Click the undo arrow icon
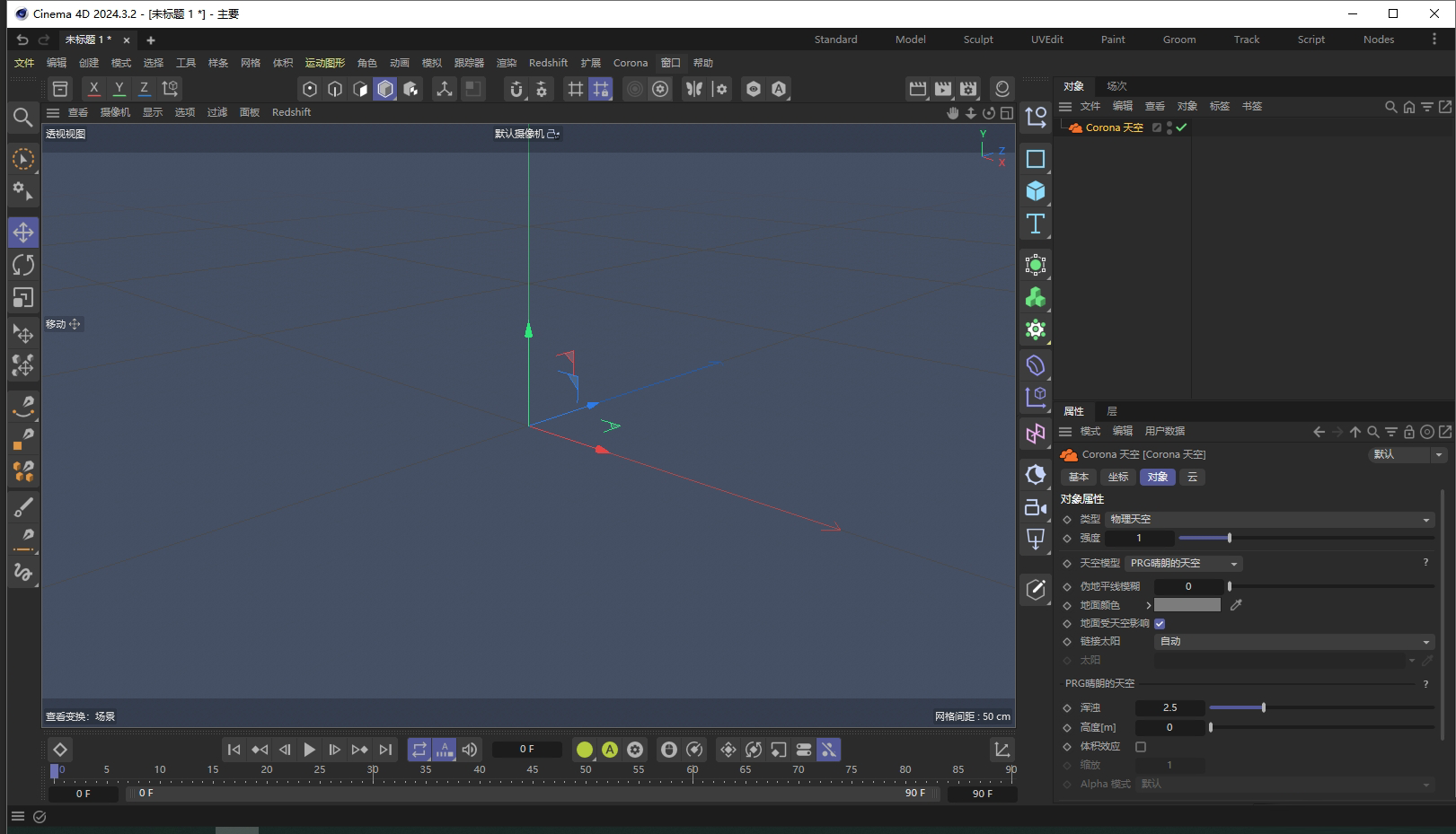 22,40
